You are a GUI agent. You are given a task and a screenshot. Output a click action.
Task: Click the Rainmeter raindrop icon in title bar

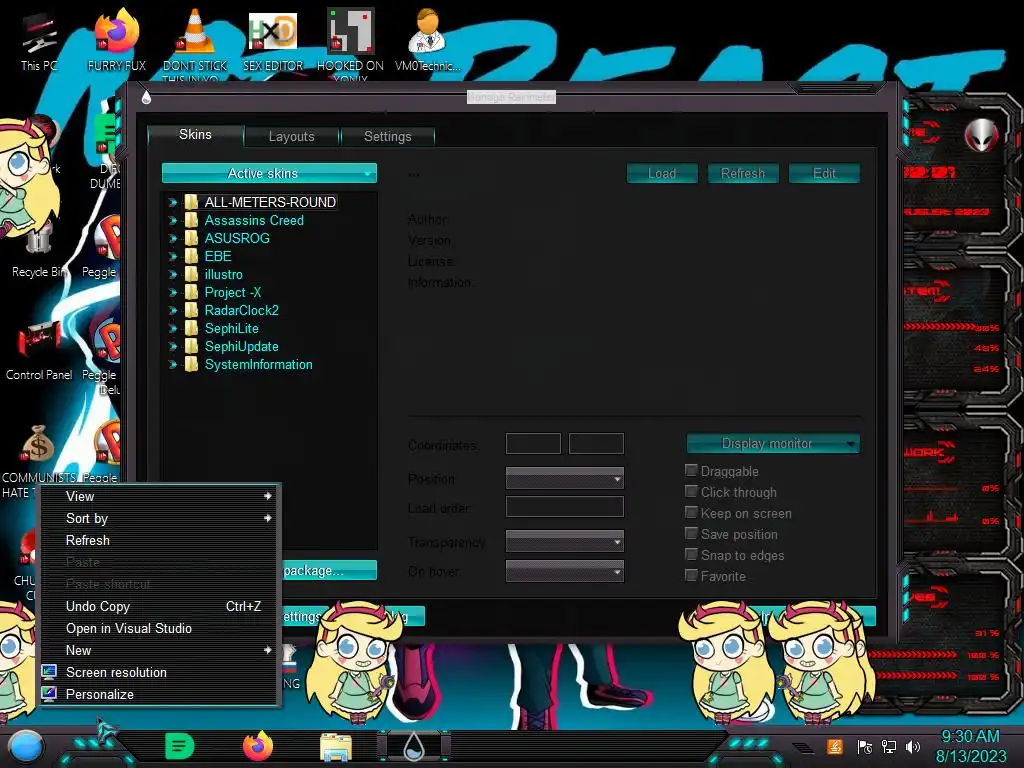146,97
